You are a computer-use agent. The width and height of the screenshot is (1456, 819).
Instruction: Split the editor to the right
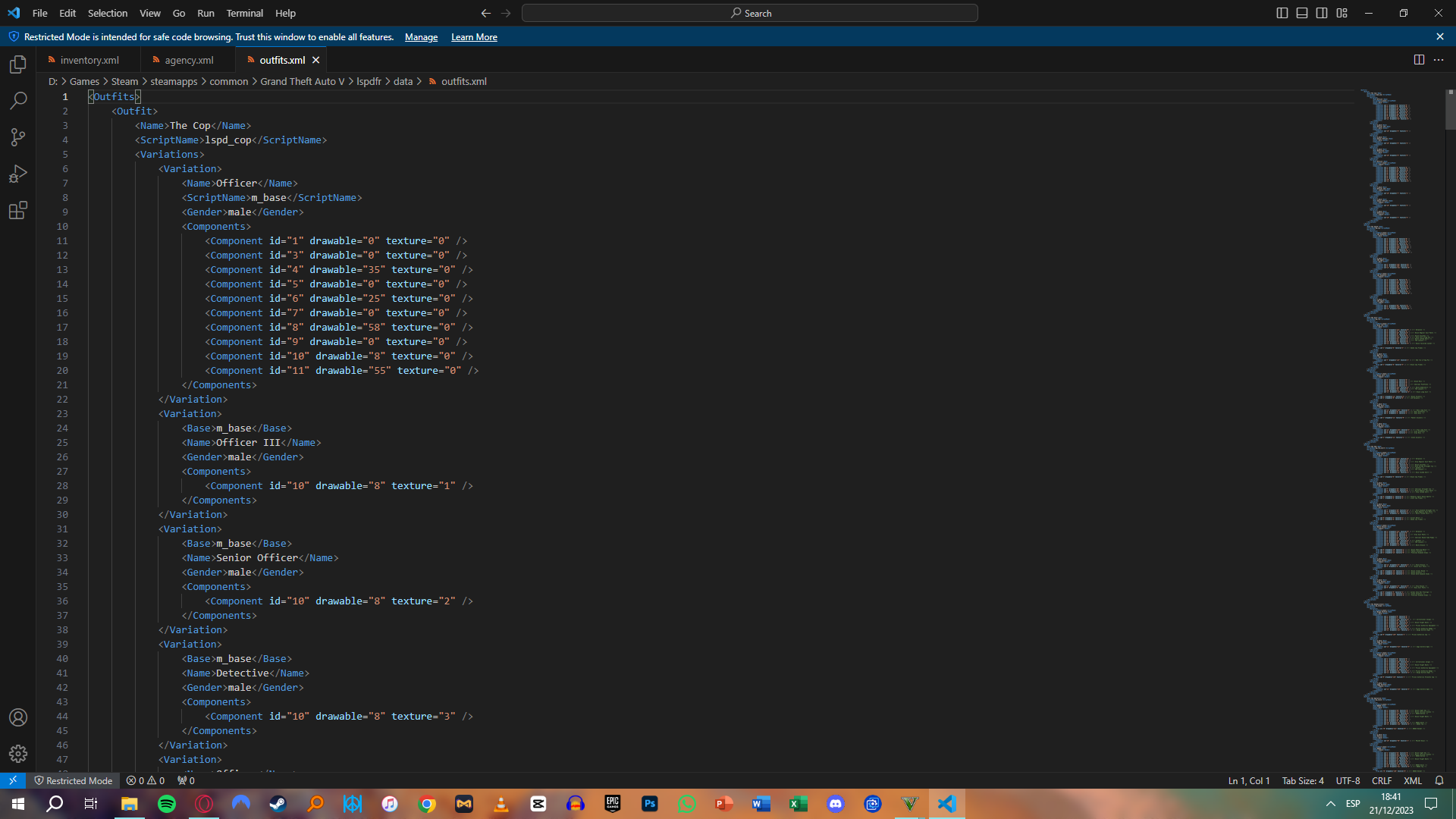pos(1419,60)
